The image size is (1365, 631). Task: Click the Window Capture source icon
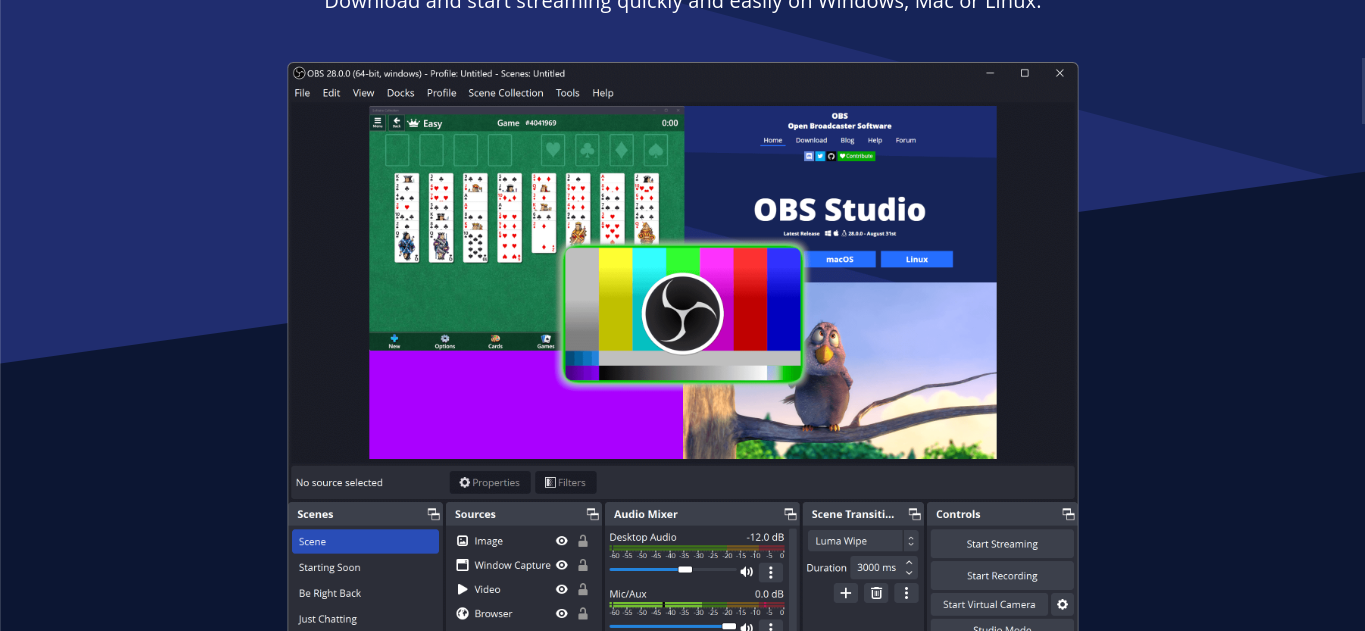click(462, 565)
